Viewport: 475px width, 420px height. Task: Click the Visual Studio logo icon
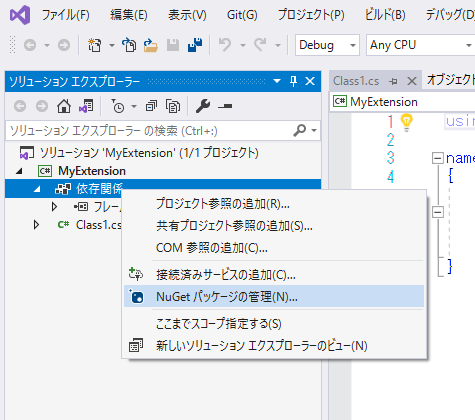coord(20,15)
